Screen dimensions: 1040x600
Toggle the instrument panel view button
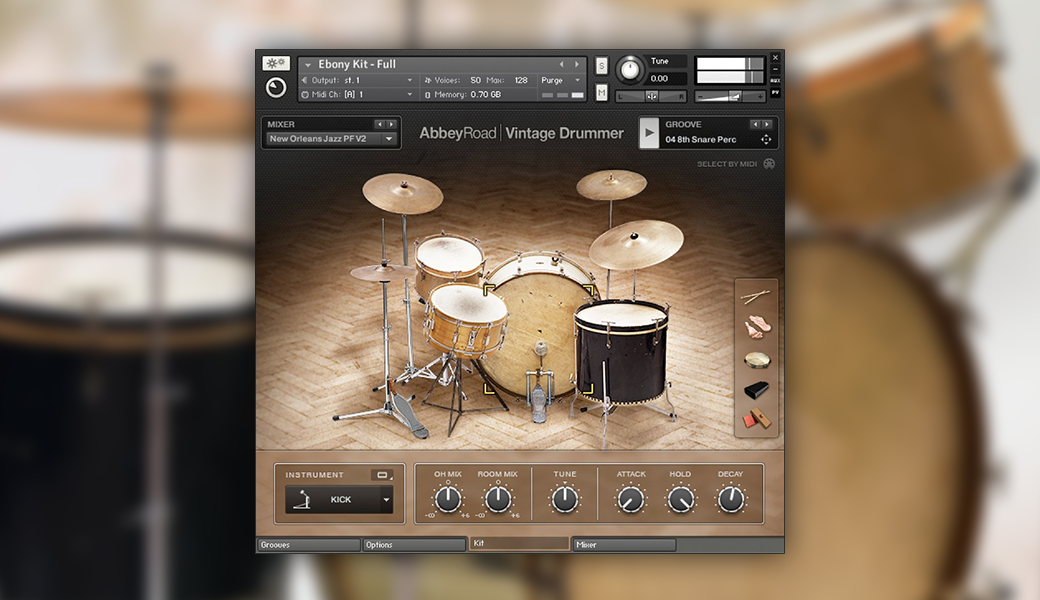383,475
